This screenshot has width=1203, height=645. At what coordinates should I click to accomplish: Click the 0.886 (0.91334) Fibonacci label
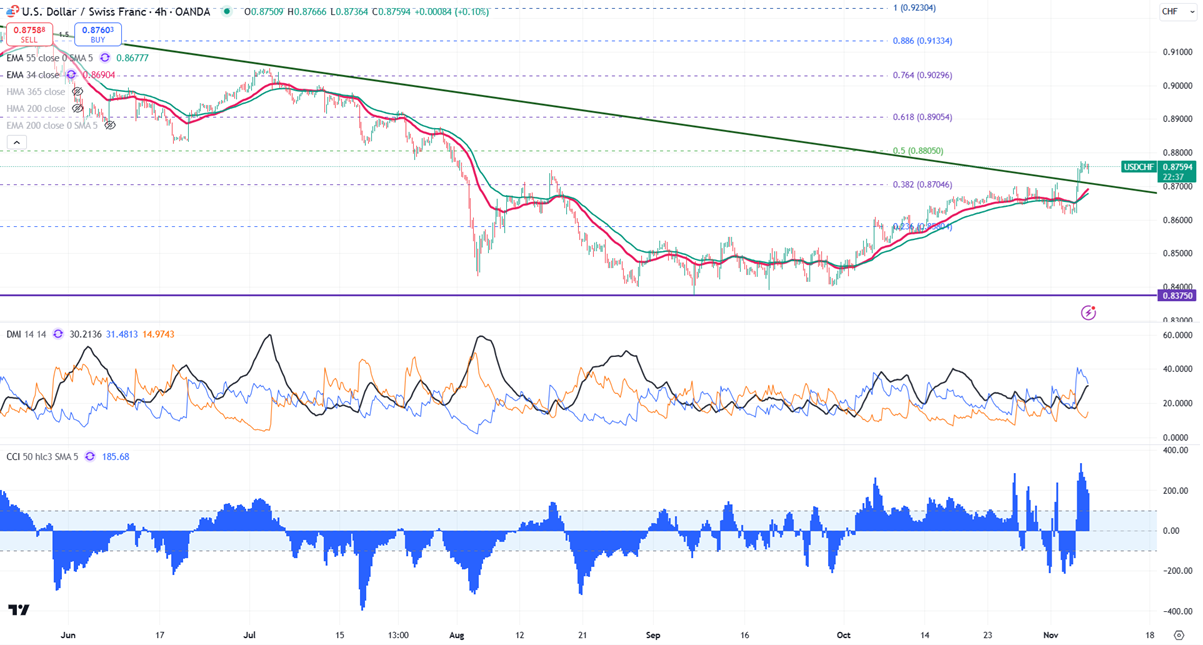[921, 41]
